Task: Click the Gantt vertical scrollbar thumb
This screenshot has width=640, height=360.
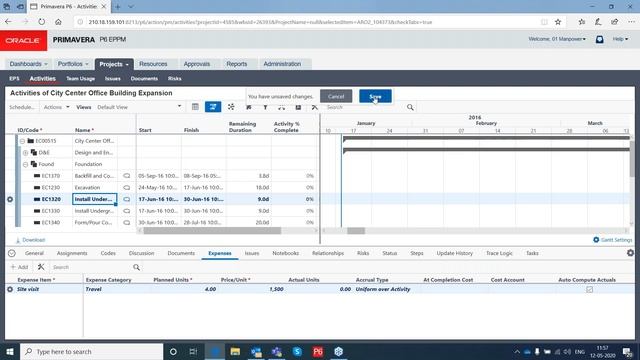Action: point(632,159)
